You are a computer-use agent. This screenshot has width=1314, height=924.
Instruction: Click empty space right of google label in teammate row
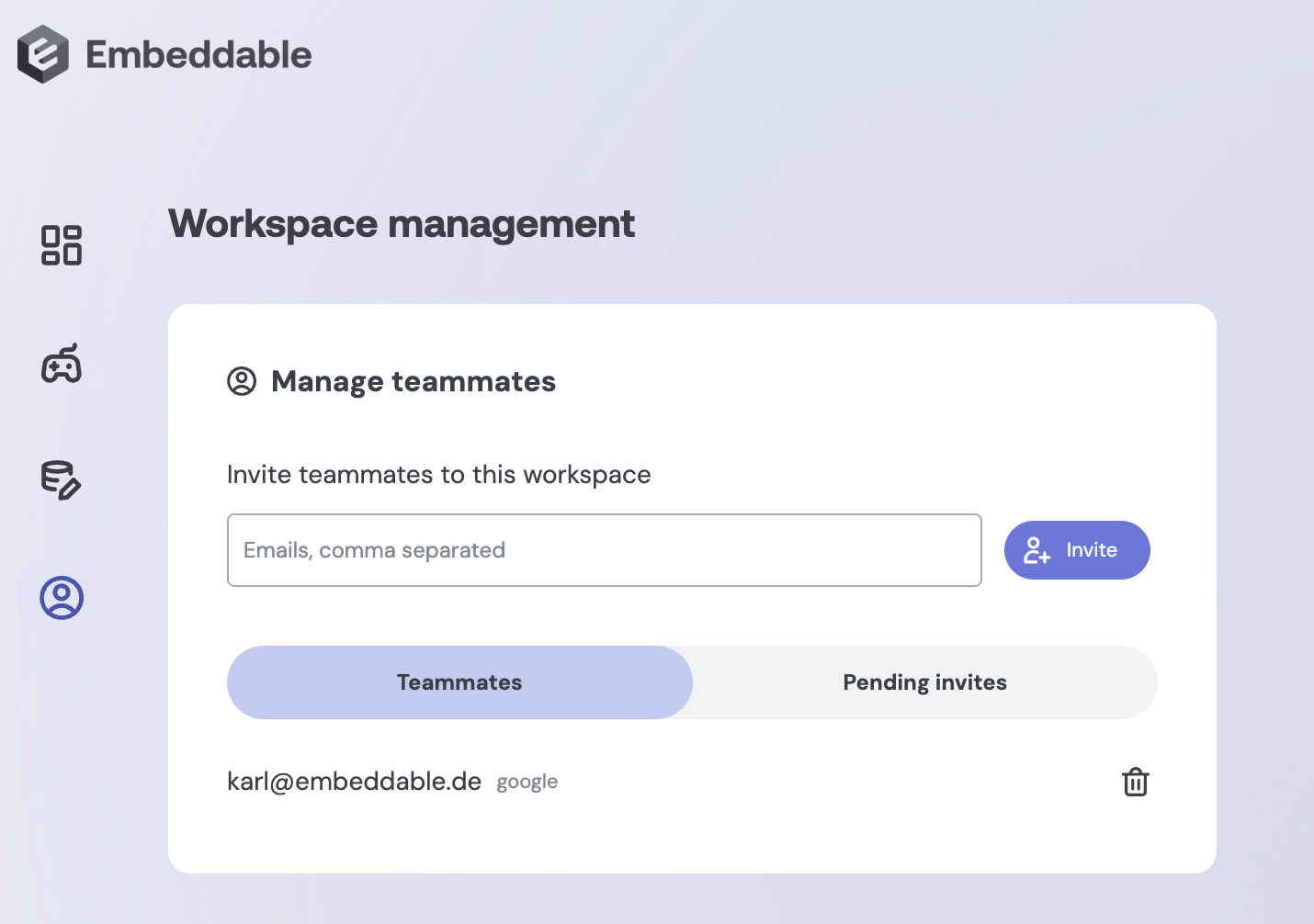tap(827, 782)
